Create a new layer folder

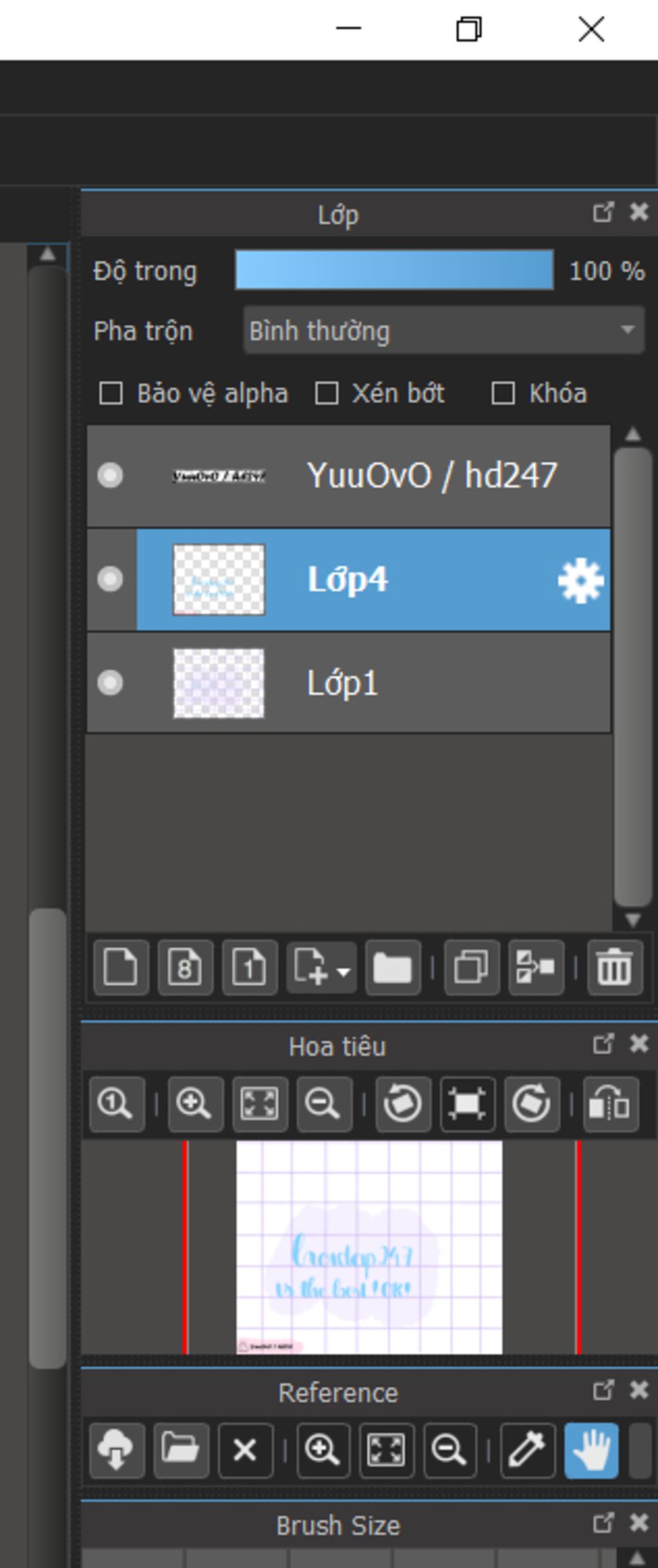point(393,967)
